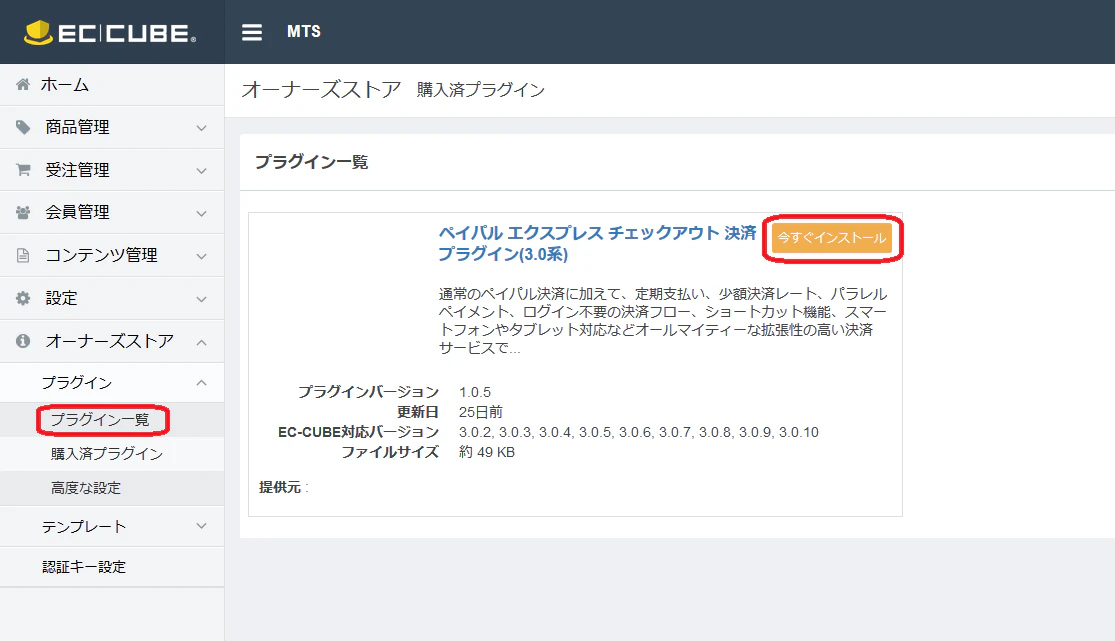Expand the コンテンツ管理 chevron
1115x641 pixels.
[x=201, y=256]
